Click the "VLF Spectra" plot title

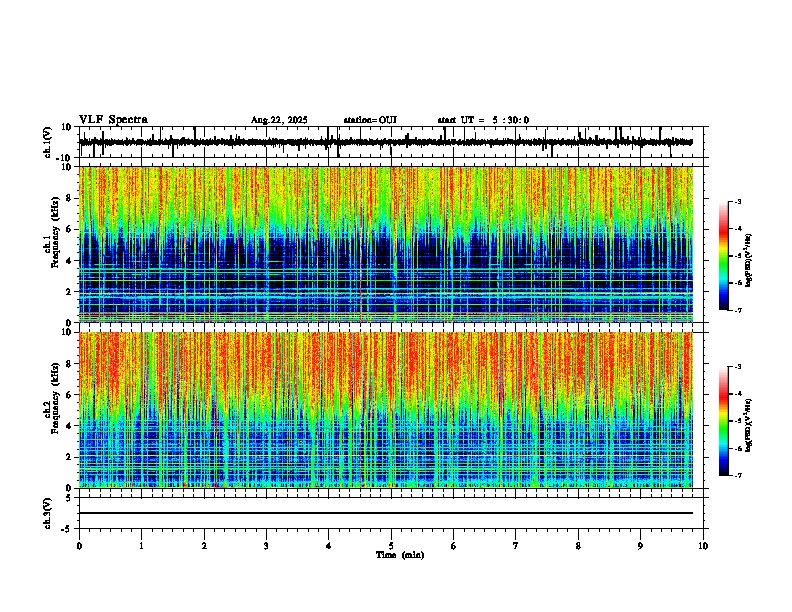[x=113, y=120]
